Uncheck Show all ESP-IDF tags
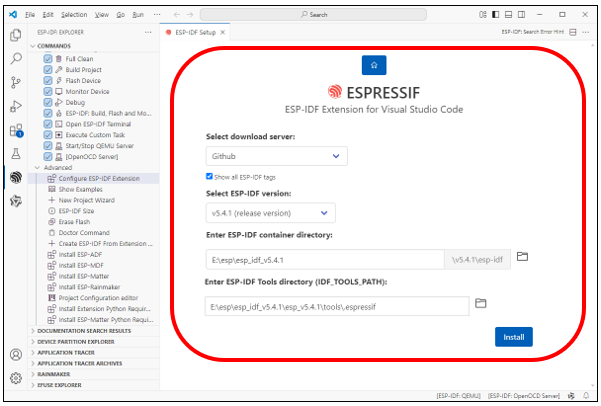Screen dimensions: 601x406 pyautogui.click(x=209, y=176)
